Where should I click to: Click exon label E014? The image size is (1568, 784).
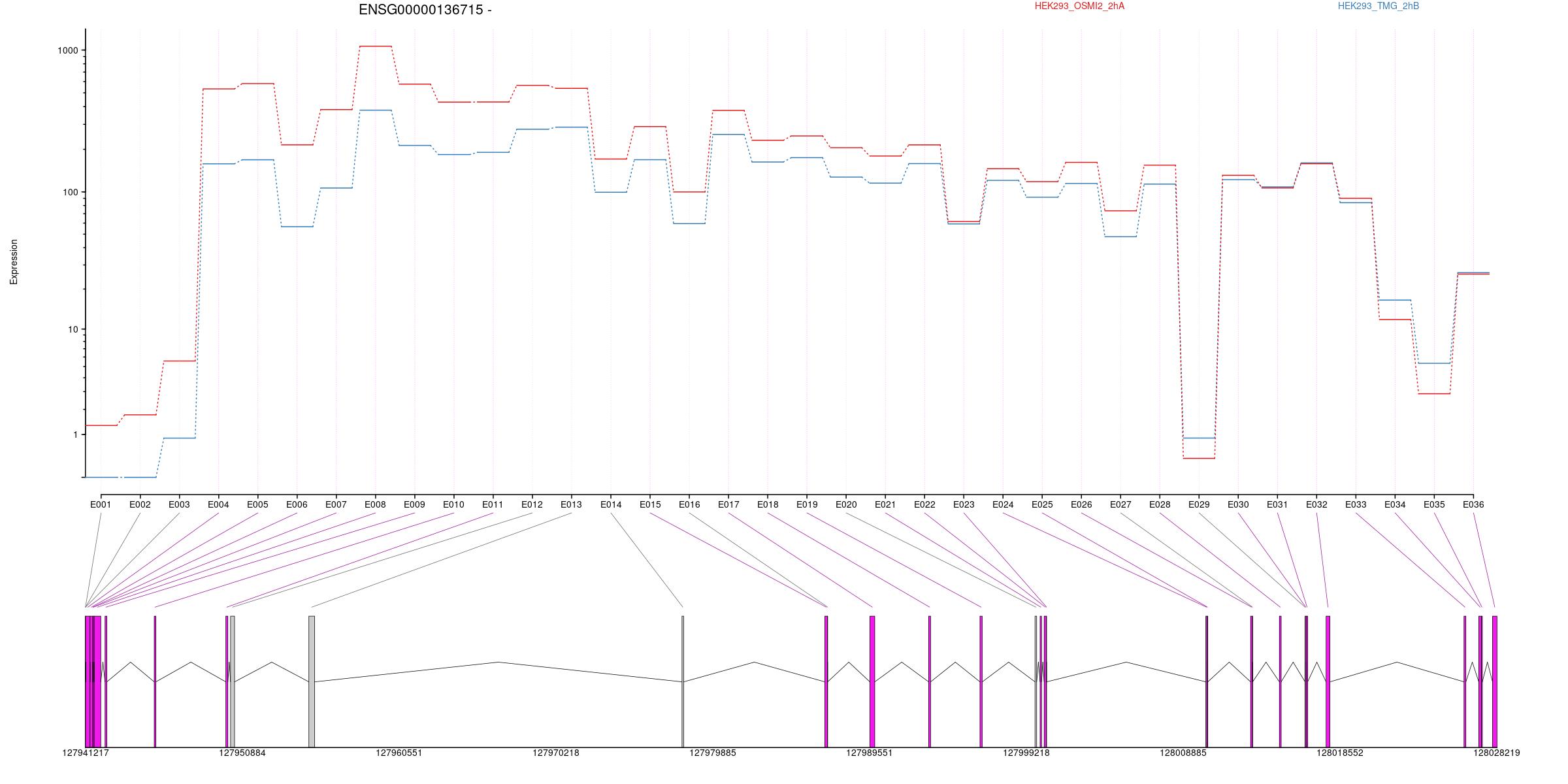611,504
